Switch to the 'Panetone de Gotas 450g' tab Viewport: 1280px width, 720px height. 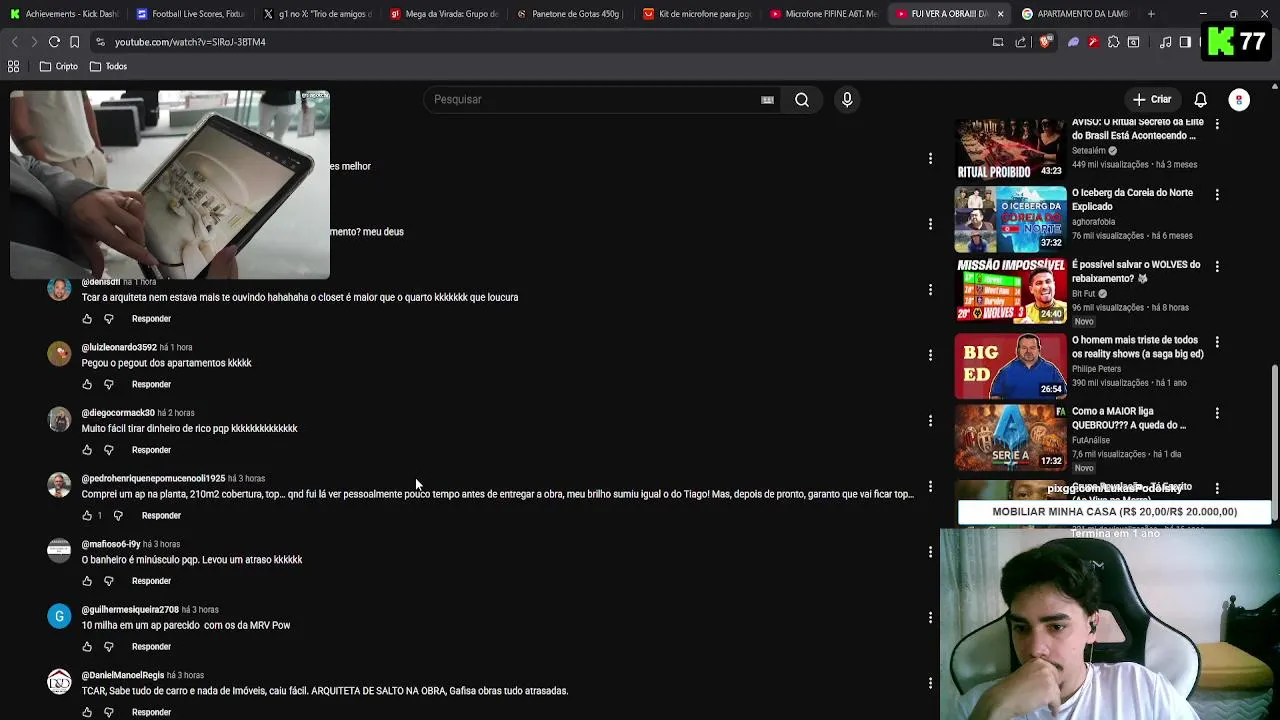[x=570, y=14]
